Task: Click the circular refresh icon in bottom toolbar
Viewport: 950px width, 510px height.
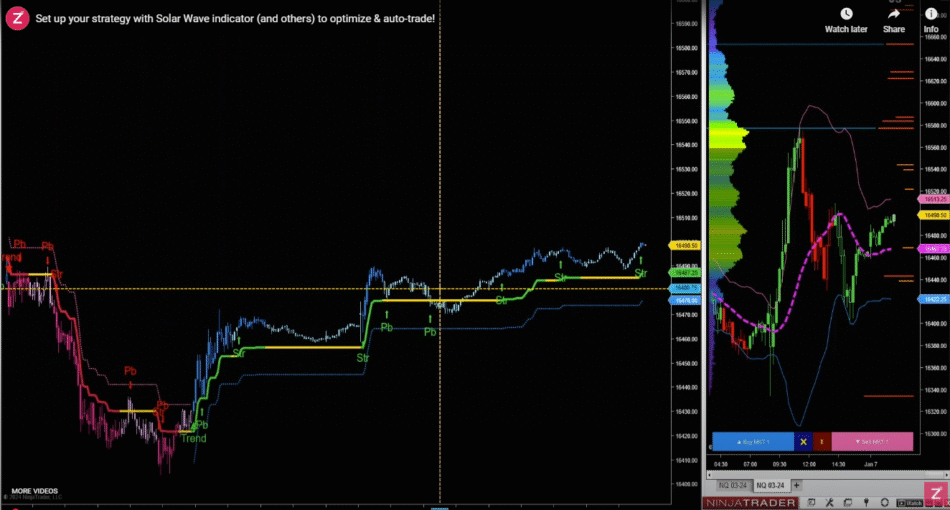Action: [x=886, y=501]
